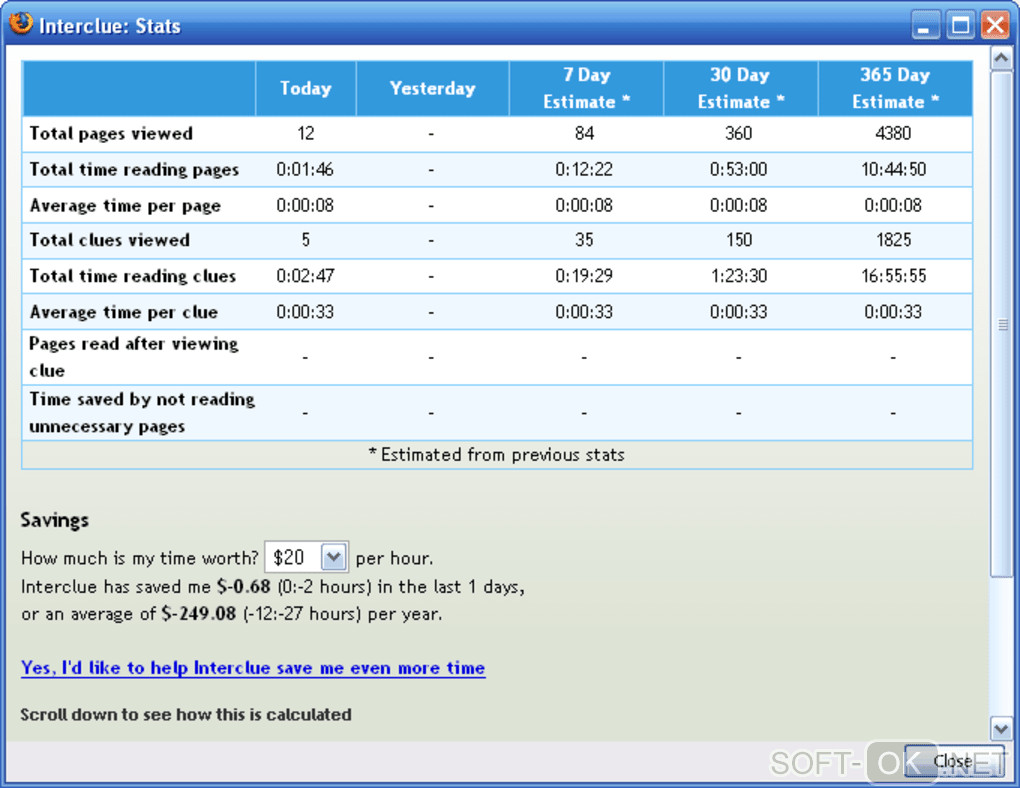1020x788 pixels.
Task: Click the 0:12:22 cell
Action: (584, 170)
